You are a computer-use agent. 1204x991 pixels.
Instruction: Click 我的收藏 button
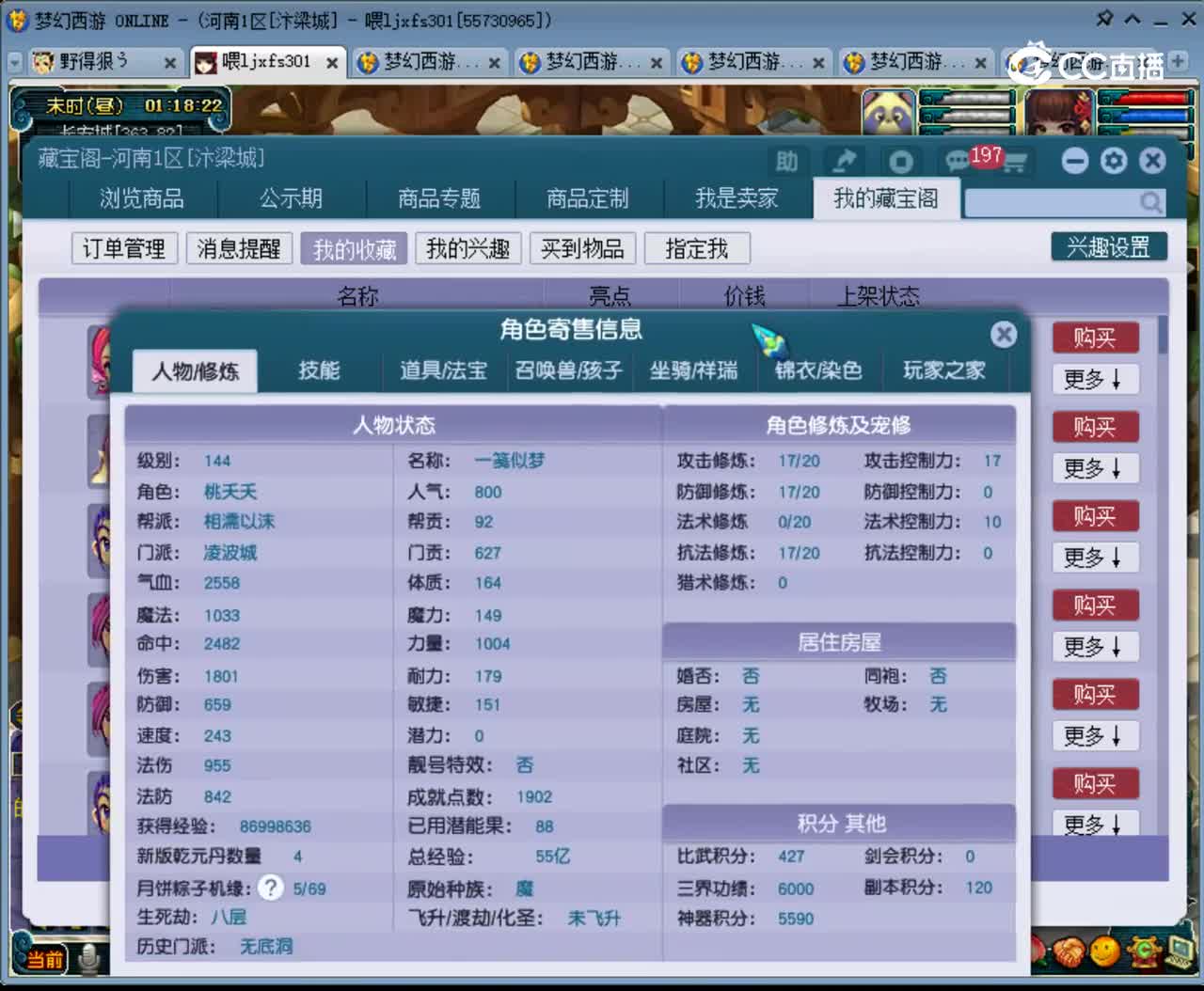click(x=354, y=249)
